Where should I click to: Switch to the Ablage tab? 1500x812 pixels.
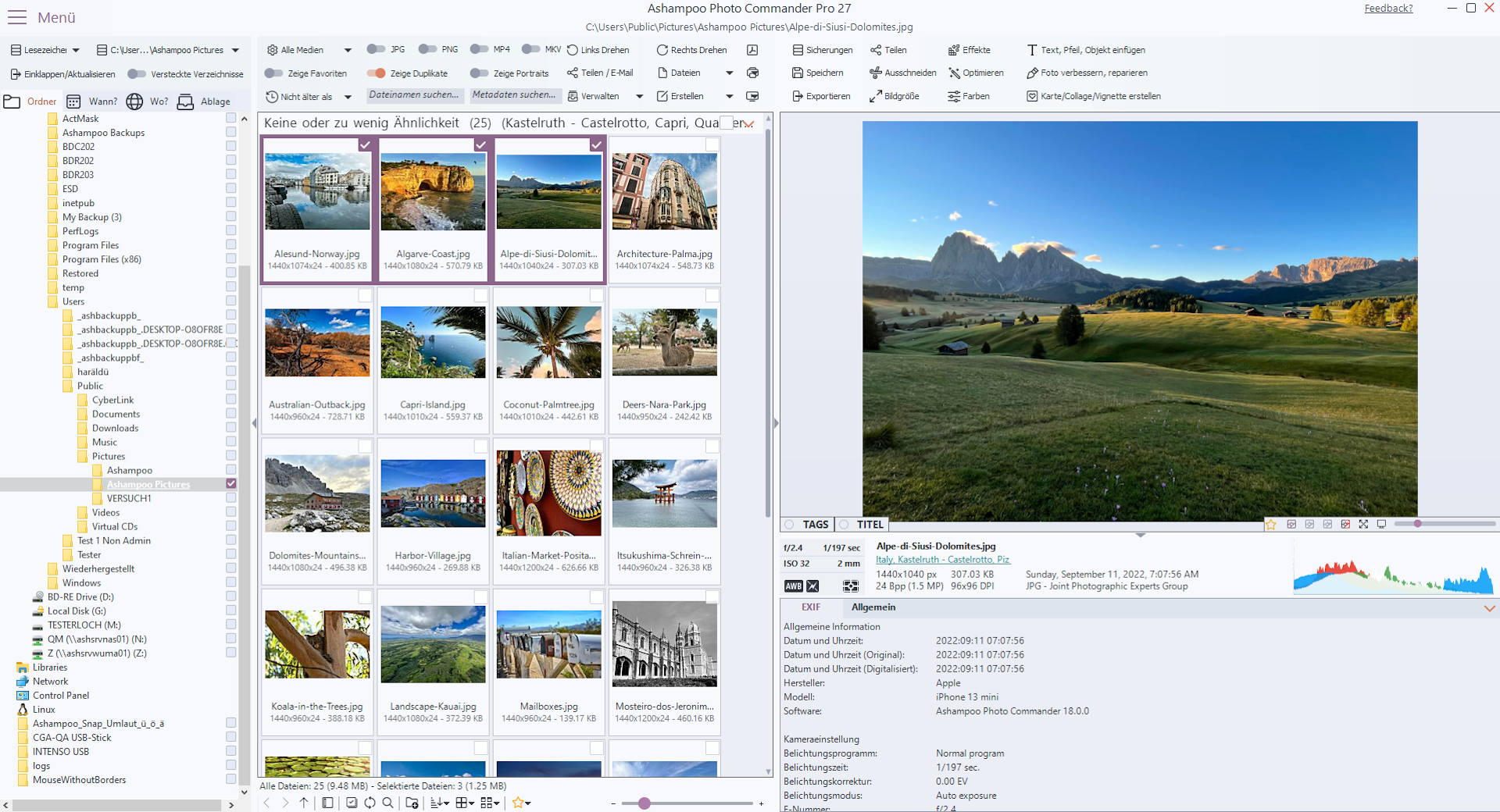click(x=205, y=101)
